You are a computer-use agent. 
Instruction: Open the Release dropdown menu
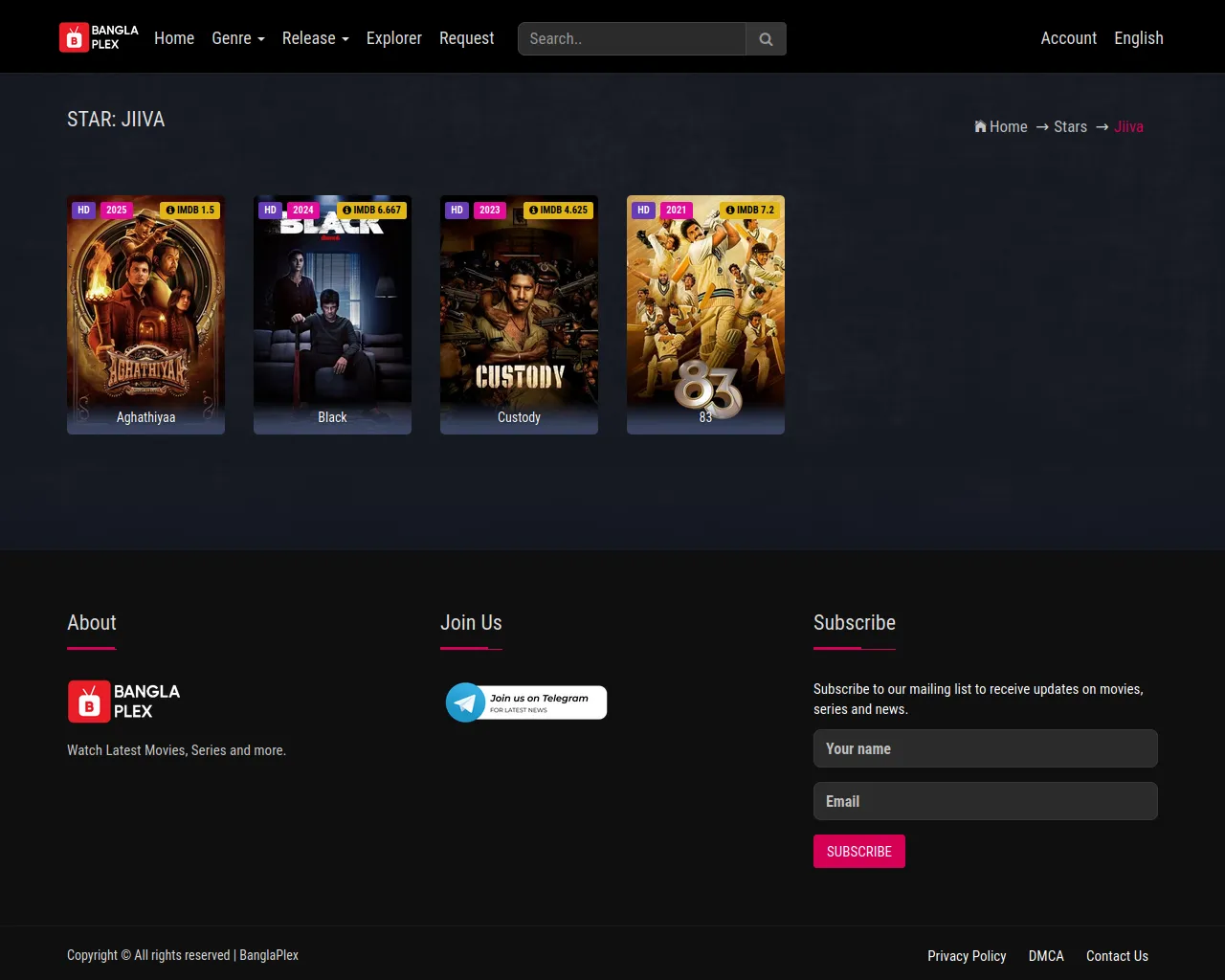(315, 38)
